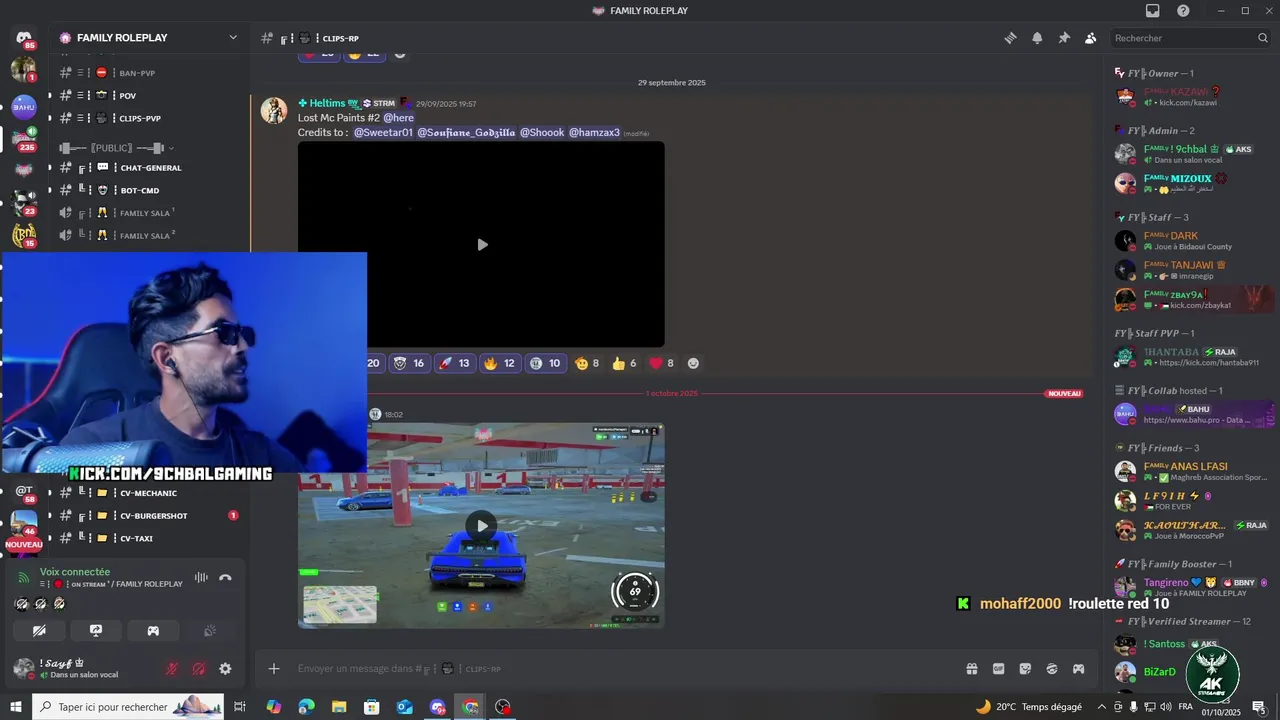Image resolution: width=1280 pixels, height=720 pixels.
Task: Open the Threads icon in channel header
Action: click(1010, 38)
